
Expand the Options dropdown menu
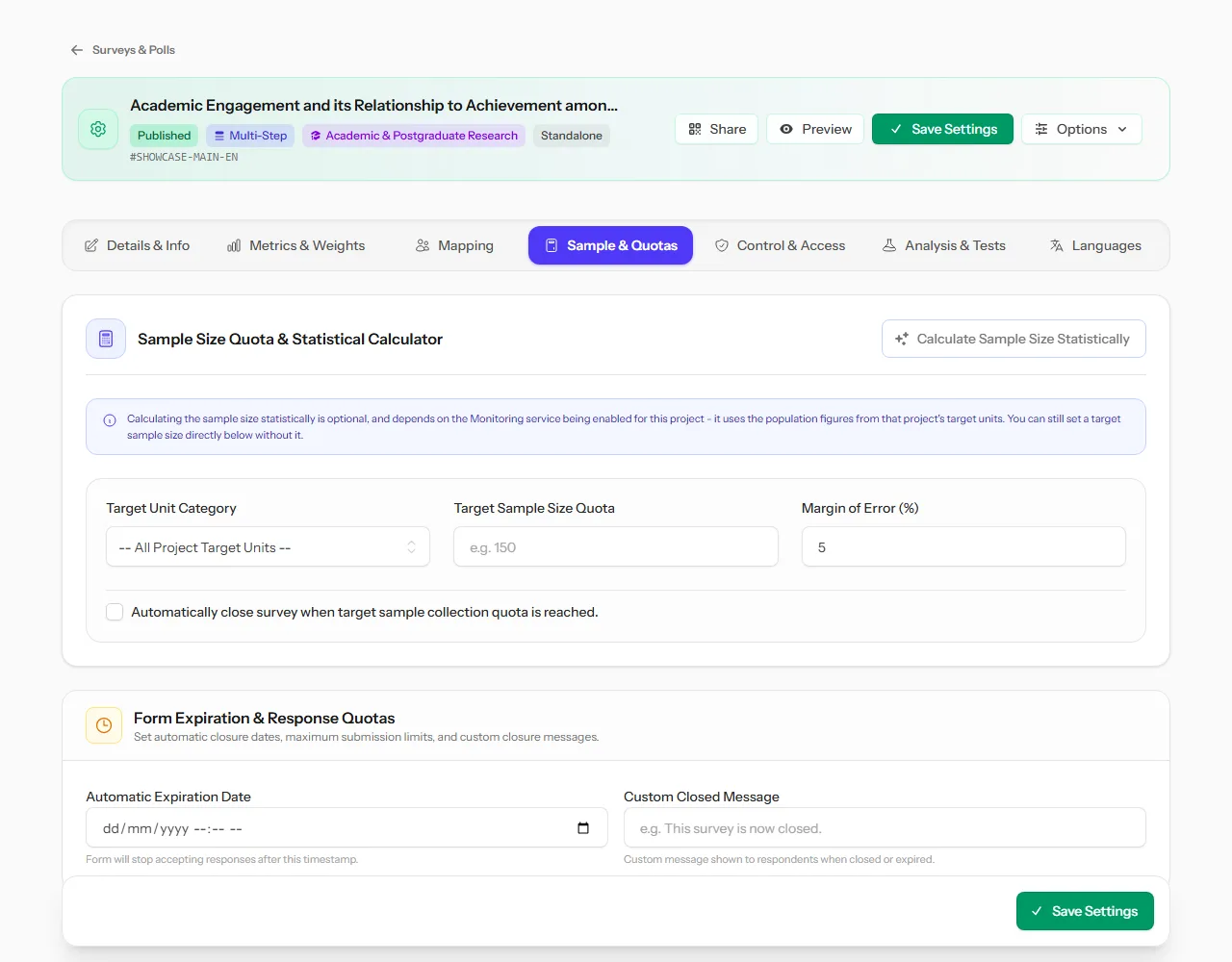[1082, 129]
